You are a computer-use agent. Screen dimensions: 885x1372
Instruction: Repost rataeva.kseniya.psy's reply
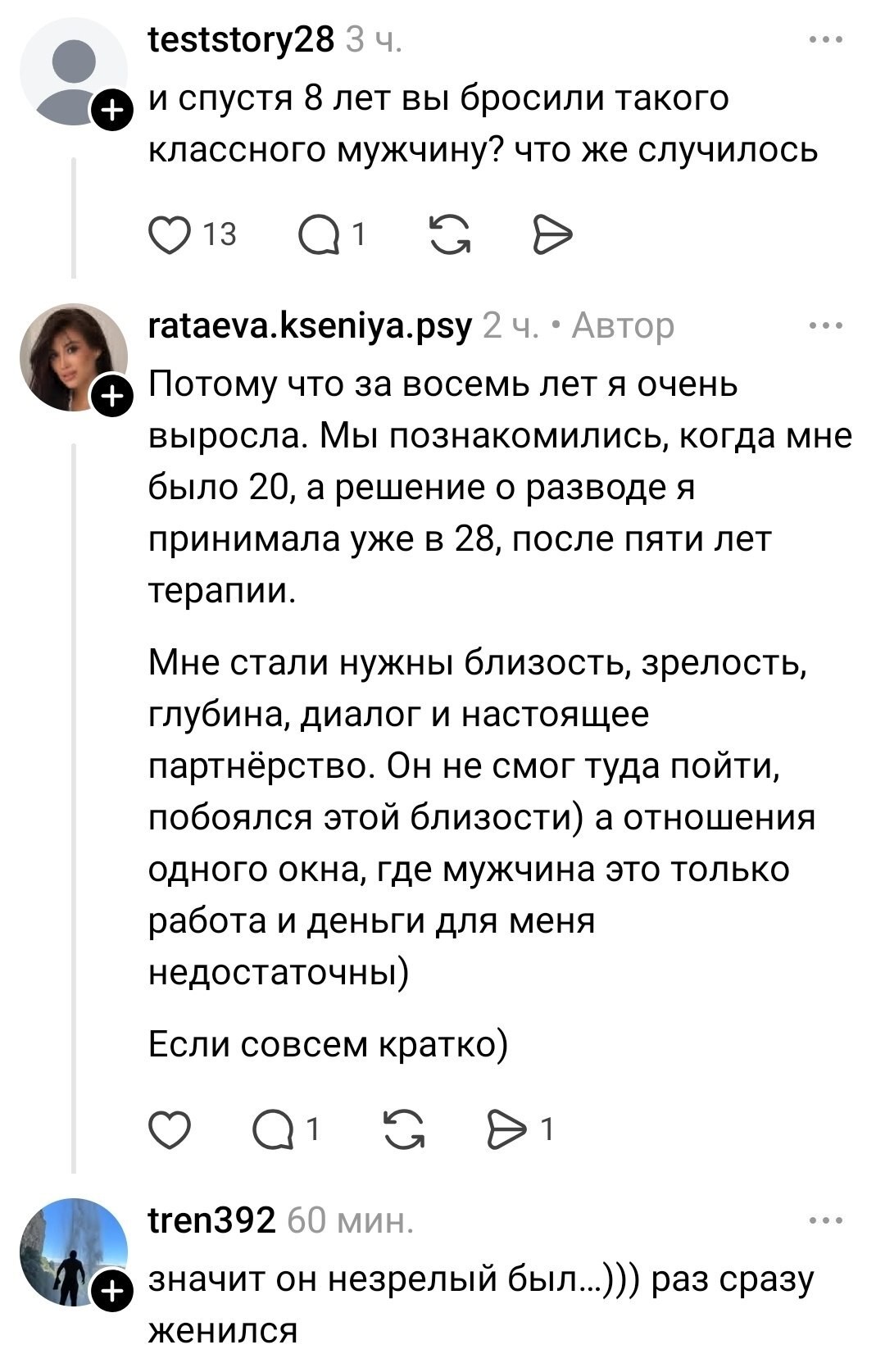click(404, 1130)
